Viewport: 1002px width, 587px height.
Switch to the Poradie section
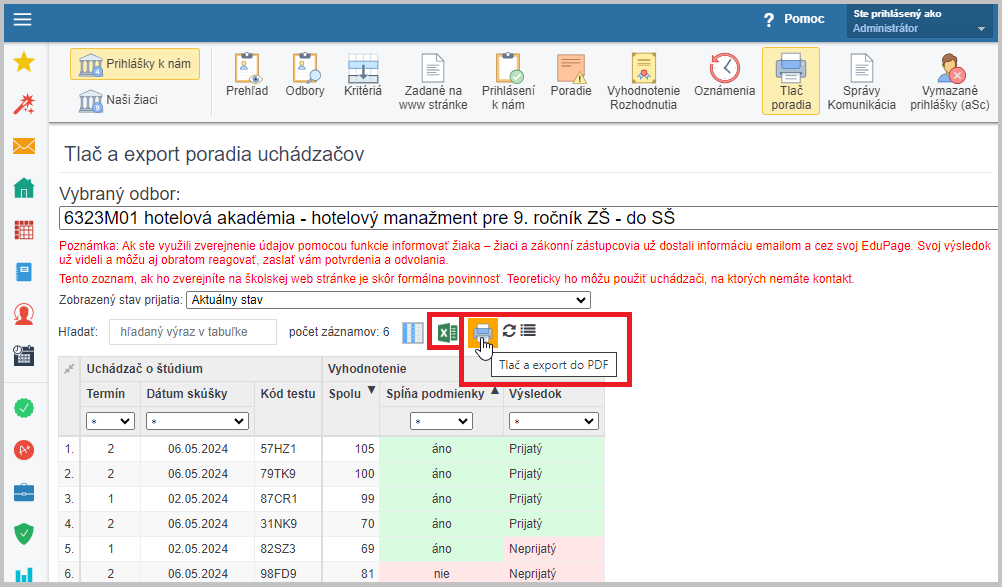571,75
